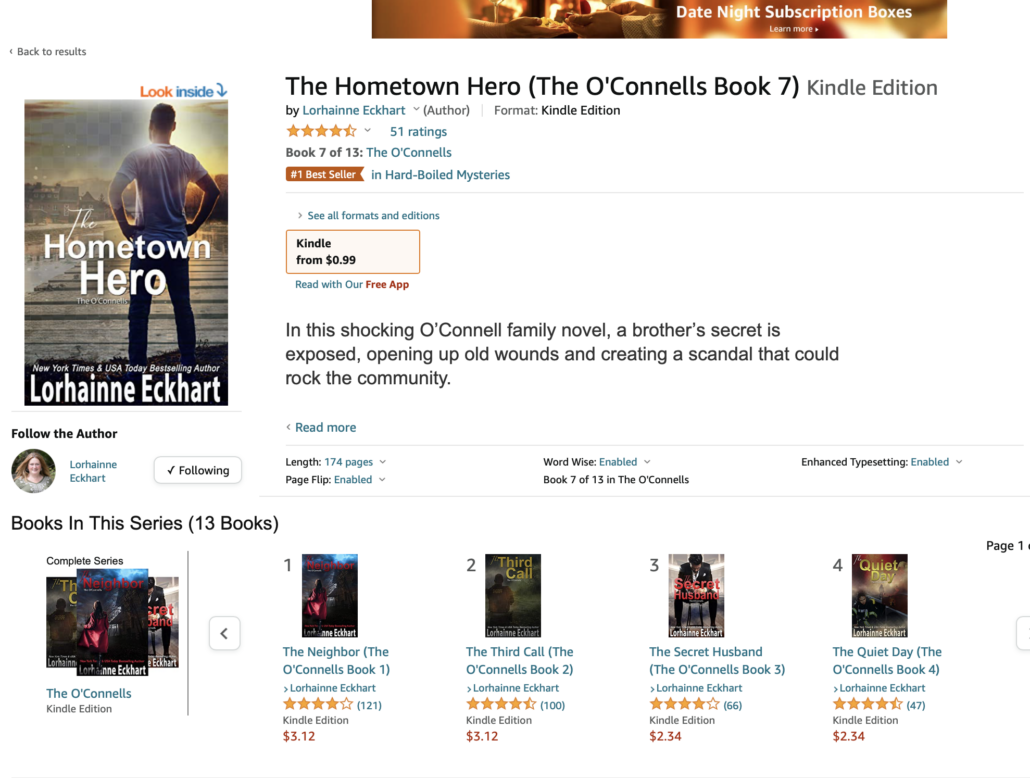The image size is (1030, 778).
Task: Toggle the Following author button
Action: point(198,470)
